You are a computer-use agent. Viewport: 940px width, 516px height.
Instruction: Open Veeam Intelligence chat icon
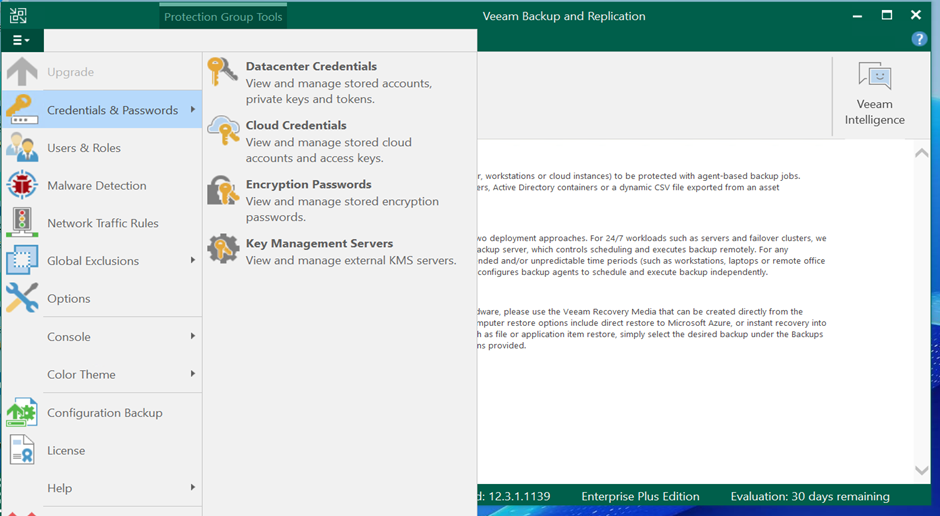[x=875, y=77]
